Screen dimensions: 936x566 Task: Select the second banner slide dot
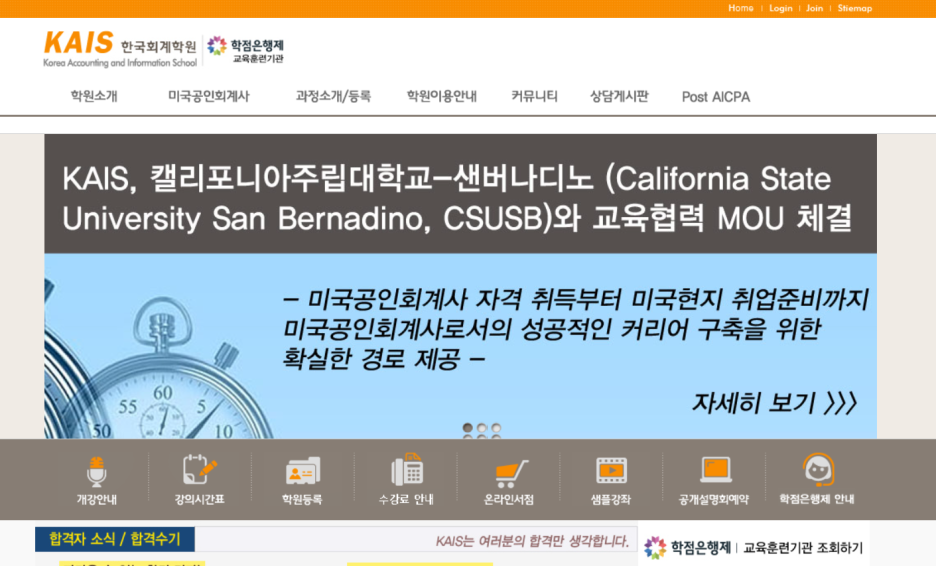(482, 428)
